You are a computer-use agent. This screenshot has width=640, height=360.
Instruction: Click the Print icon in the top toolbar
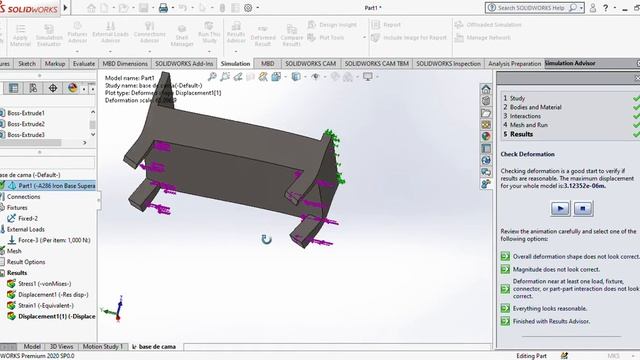coord(163,8)
